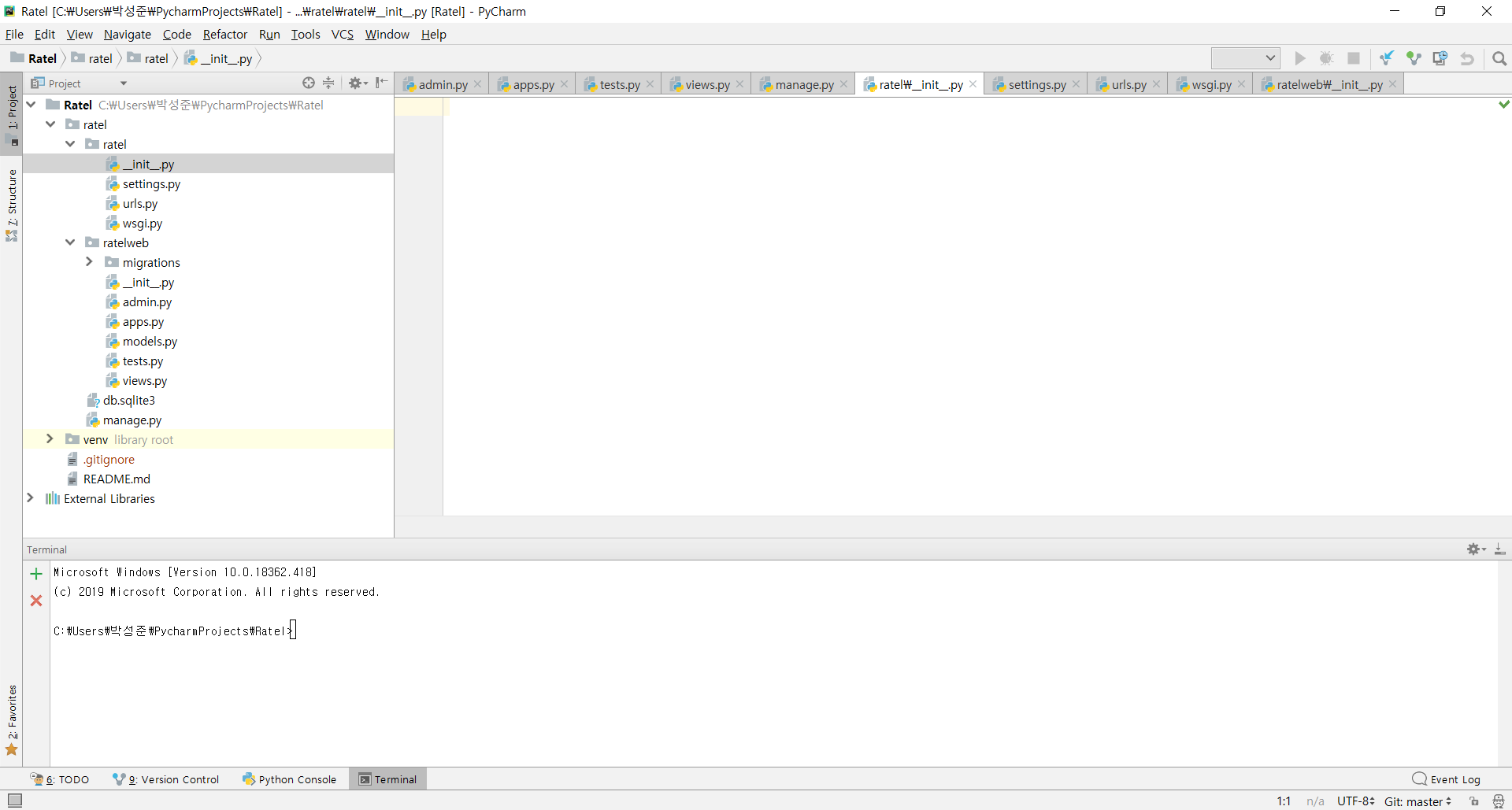1512x810 pixels.
Task: Toggle the Favorites side panel
Action: [x=12, y=718]
